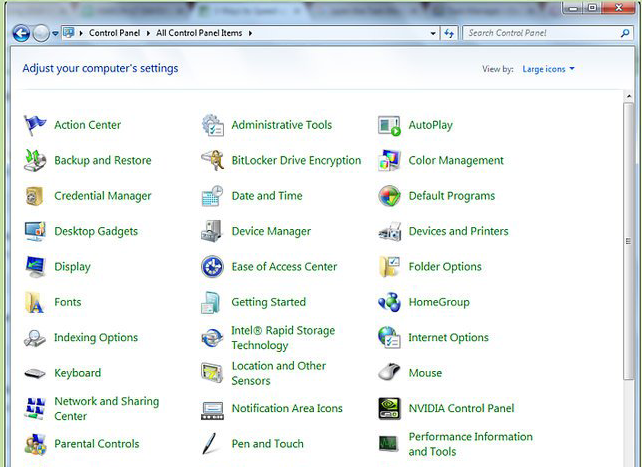The width and height of the screenshot is (642, 467).
Task: Open the Indexing Options magnifier icon
Action: point(35,338)
